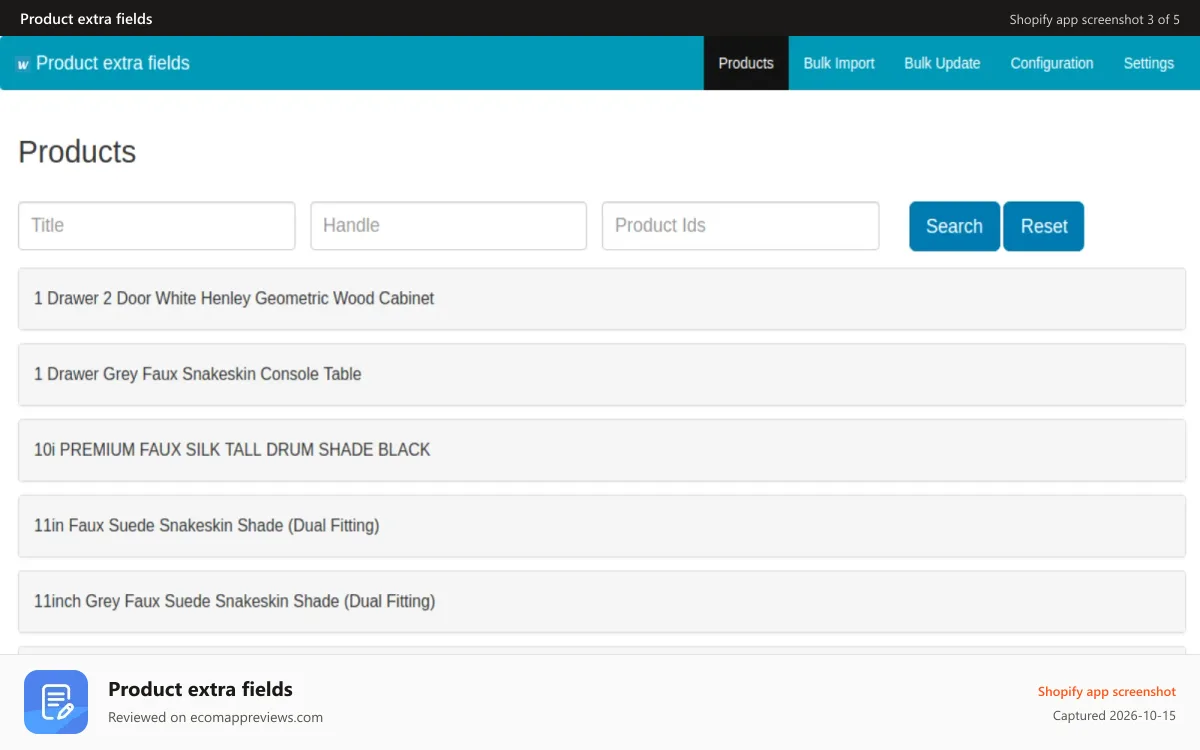
Task: Click the orange Shopify app screenshot label
Action: pos(1107,691)
